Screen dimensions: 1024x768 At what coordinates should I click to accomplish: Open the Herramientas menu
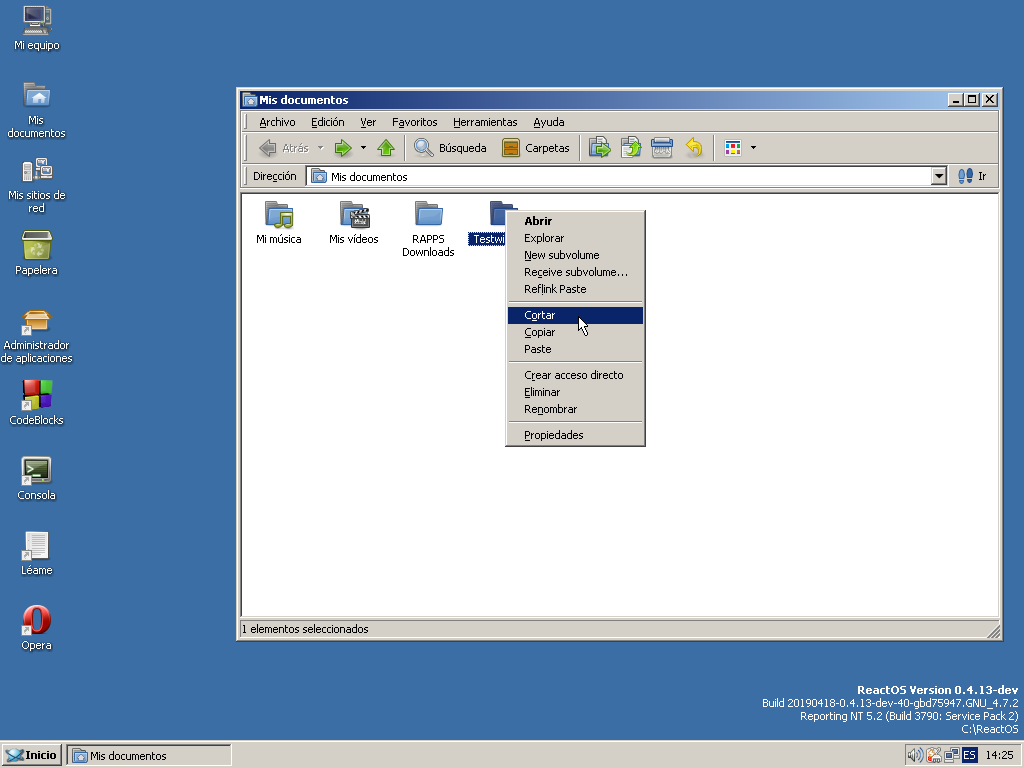pyautogui.click(x=485, y=122)
